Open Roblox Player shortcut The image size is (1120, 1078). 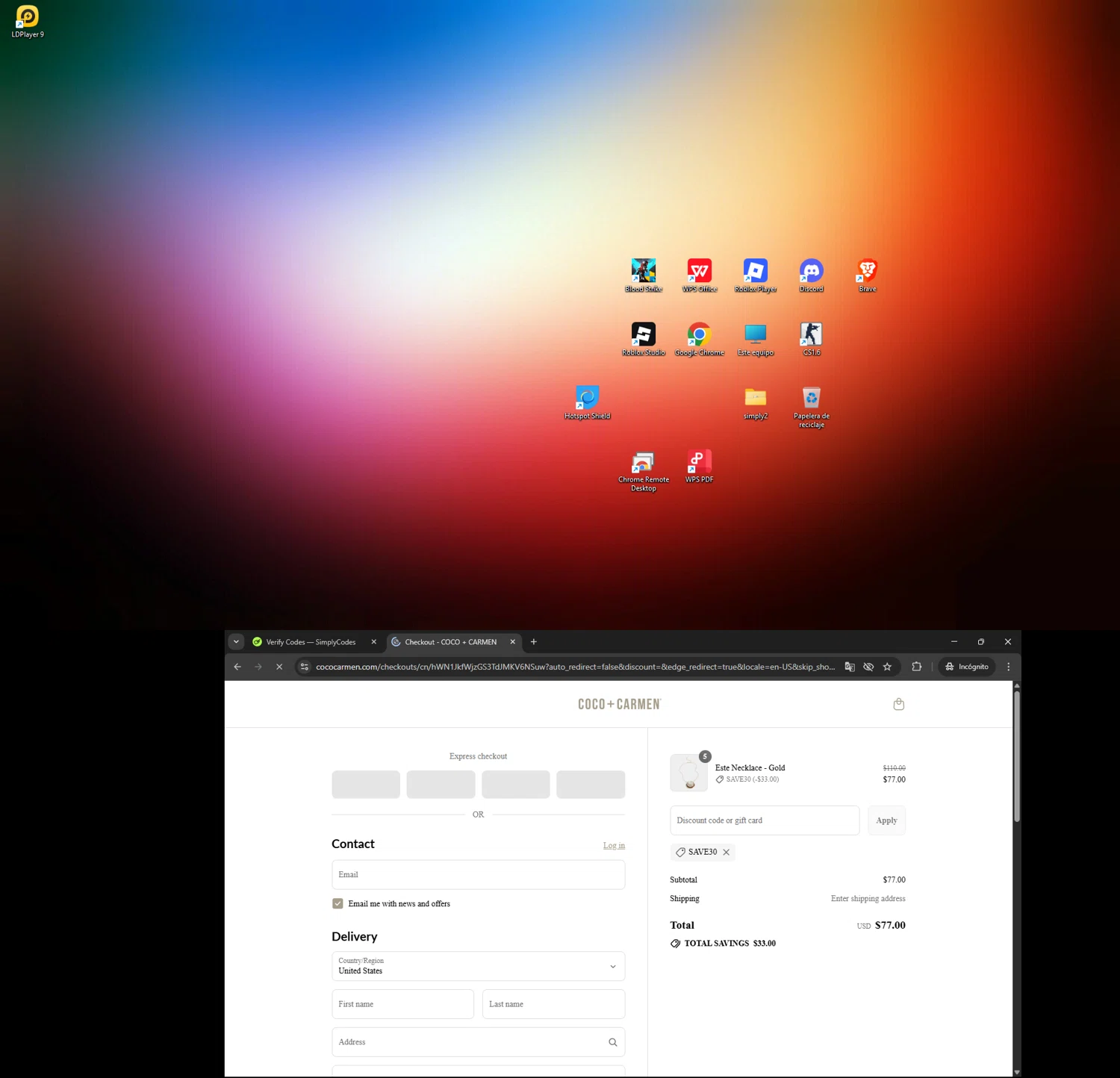click(x=756, y=275)
